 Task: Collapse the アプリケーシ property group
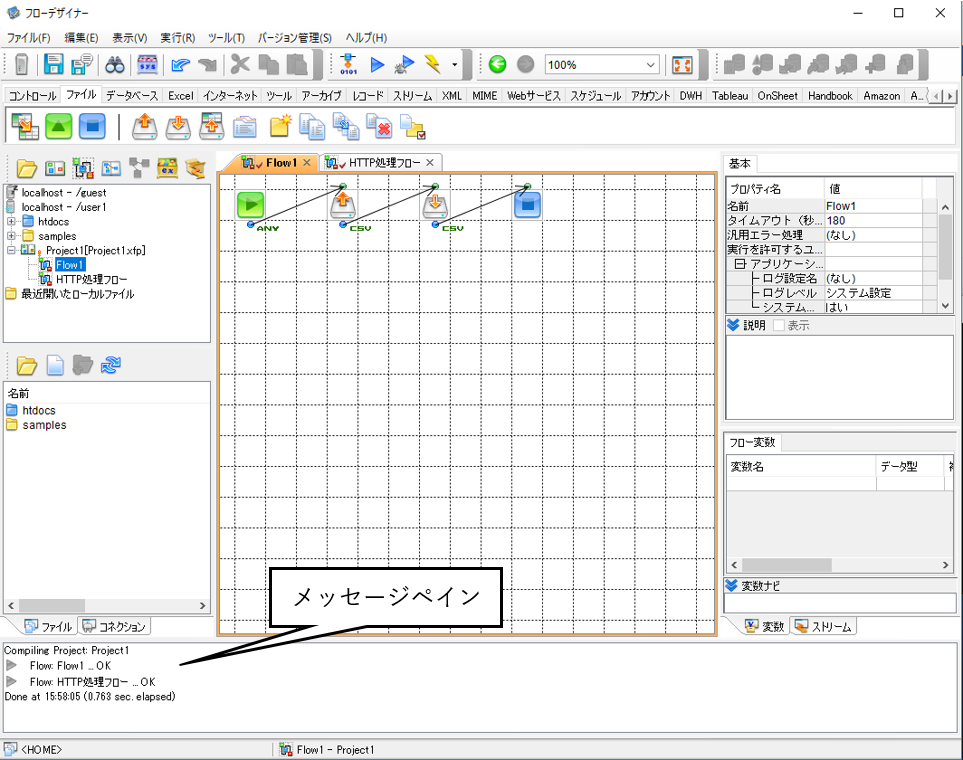pyautogui.click(x=740, y=264)
